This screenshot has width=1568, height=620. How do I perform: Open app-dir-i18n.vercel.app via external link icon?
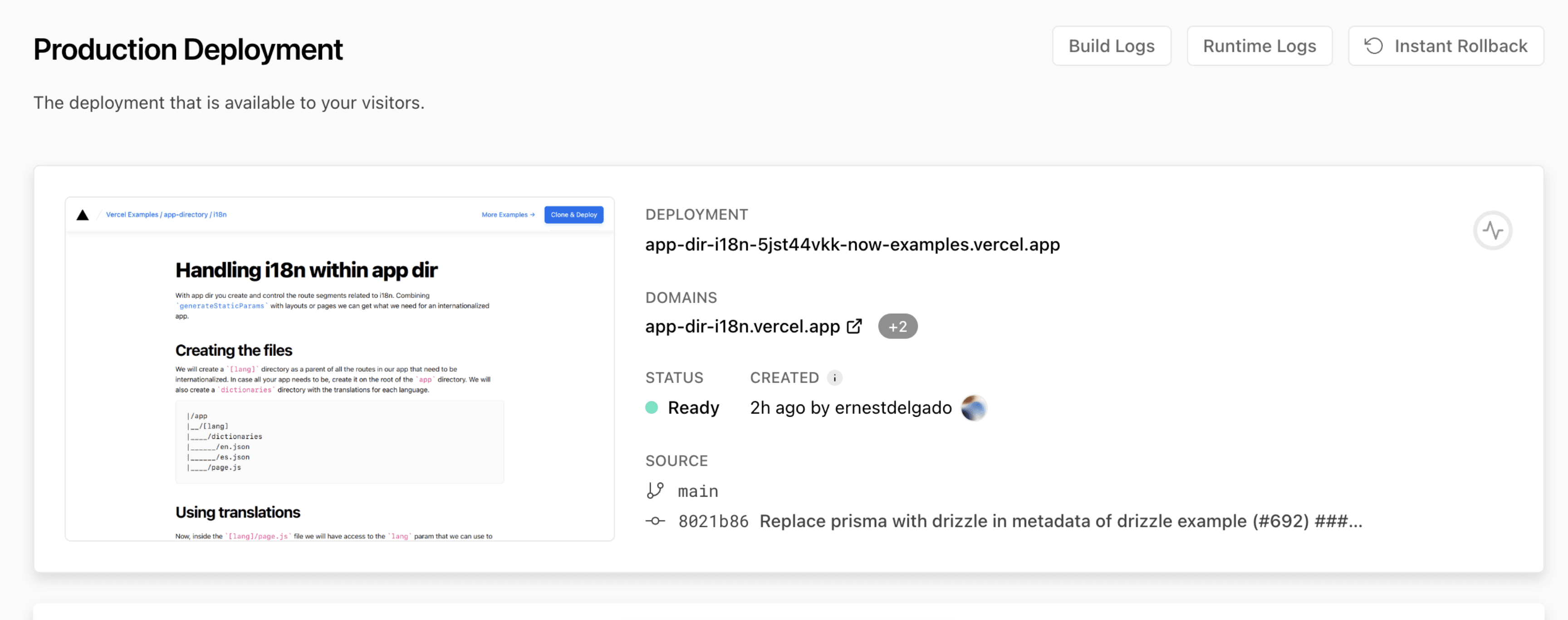[x=855, y=326]
